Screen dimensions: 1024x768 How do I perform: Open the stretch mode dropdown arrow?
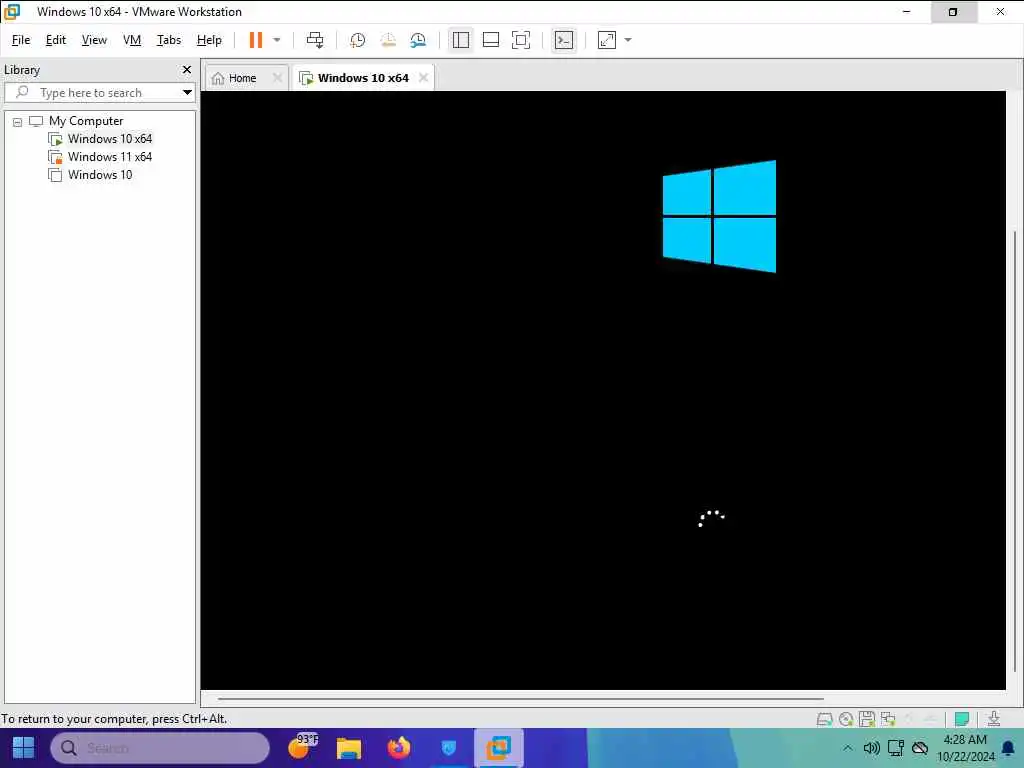(x=628, y=40)
